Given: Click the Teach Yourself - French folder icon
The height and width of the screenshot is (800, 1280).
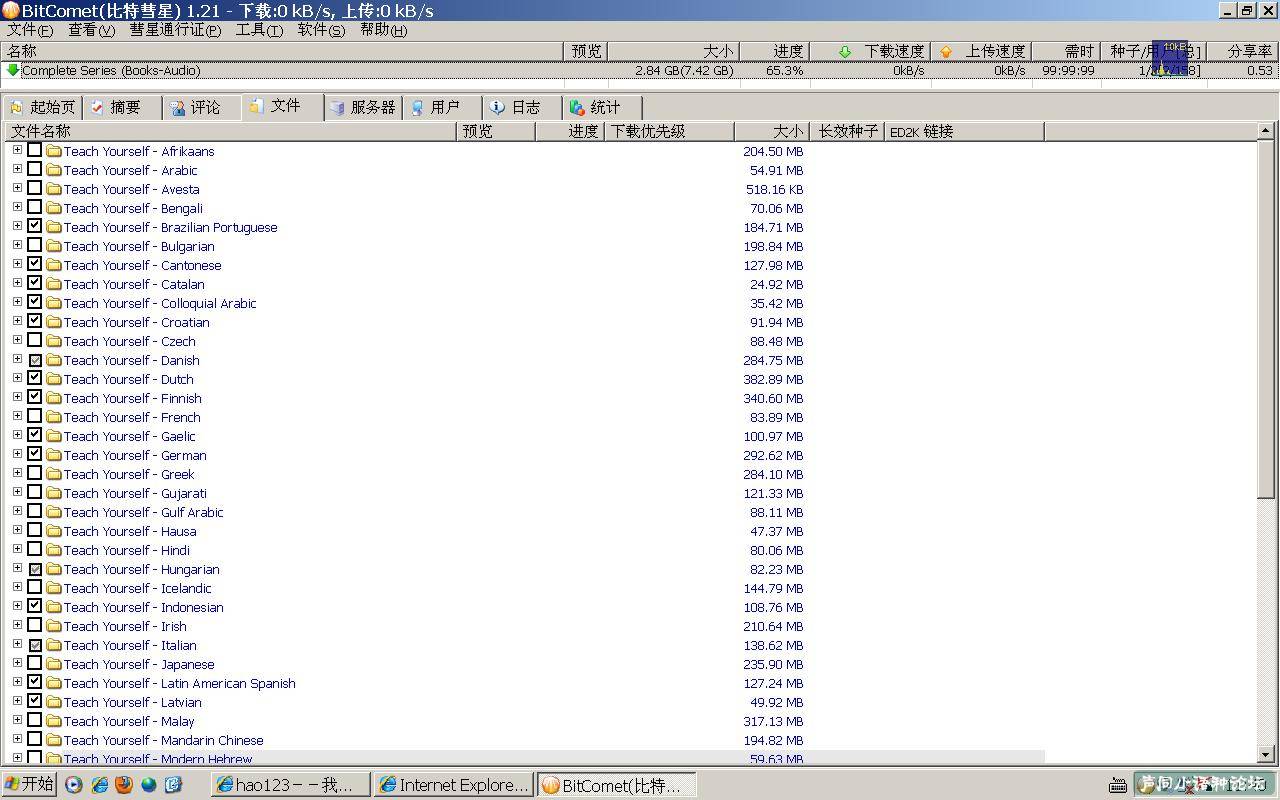Looking at the screenshot, I should 54,417.
